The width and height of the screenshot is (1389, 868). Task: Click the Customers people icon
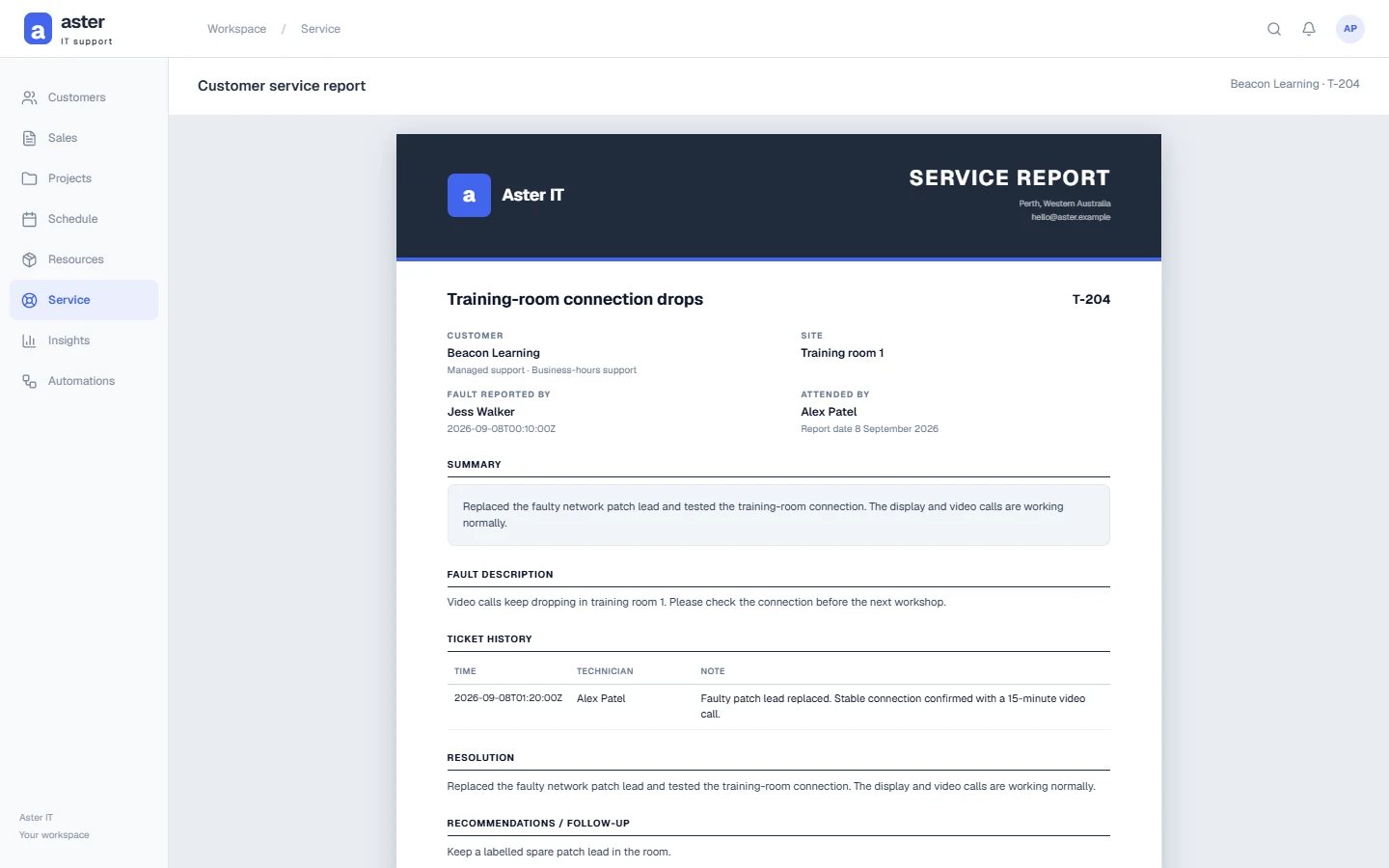tap(30, 97)
